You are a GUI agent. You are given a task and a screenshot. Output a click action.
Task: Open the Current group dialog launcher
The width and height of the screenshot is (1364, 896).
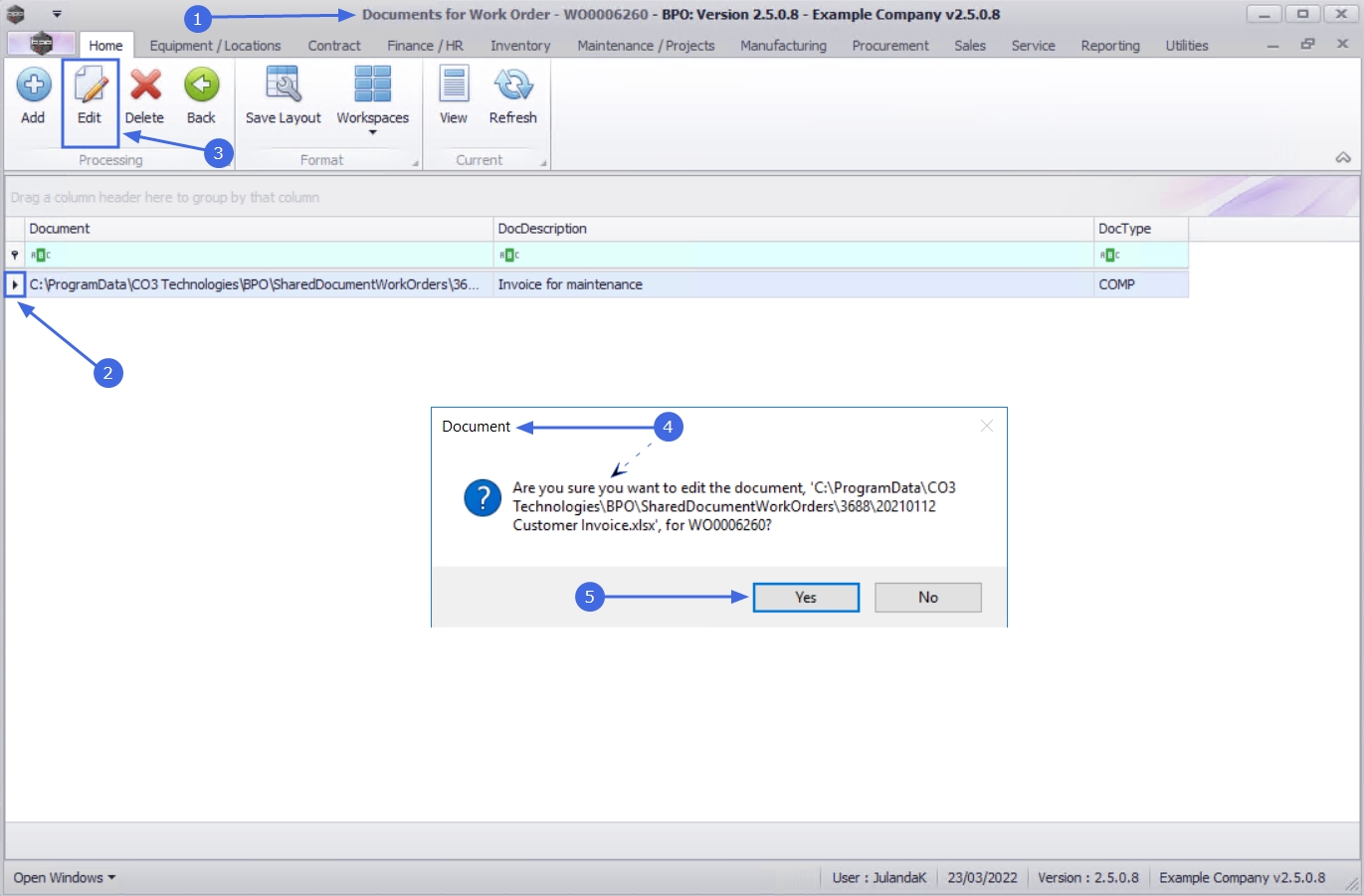[543, 163]
